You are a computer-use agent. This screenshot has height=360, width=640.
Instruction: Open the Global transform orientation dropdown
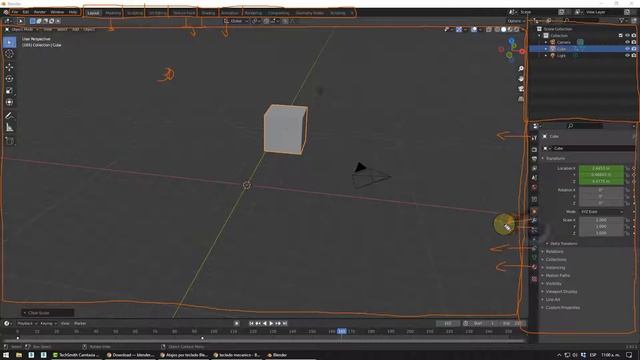[236, 21]
